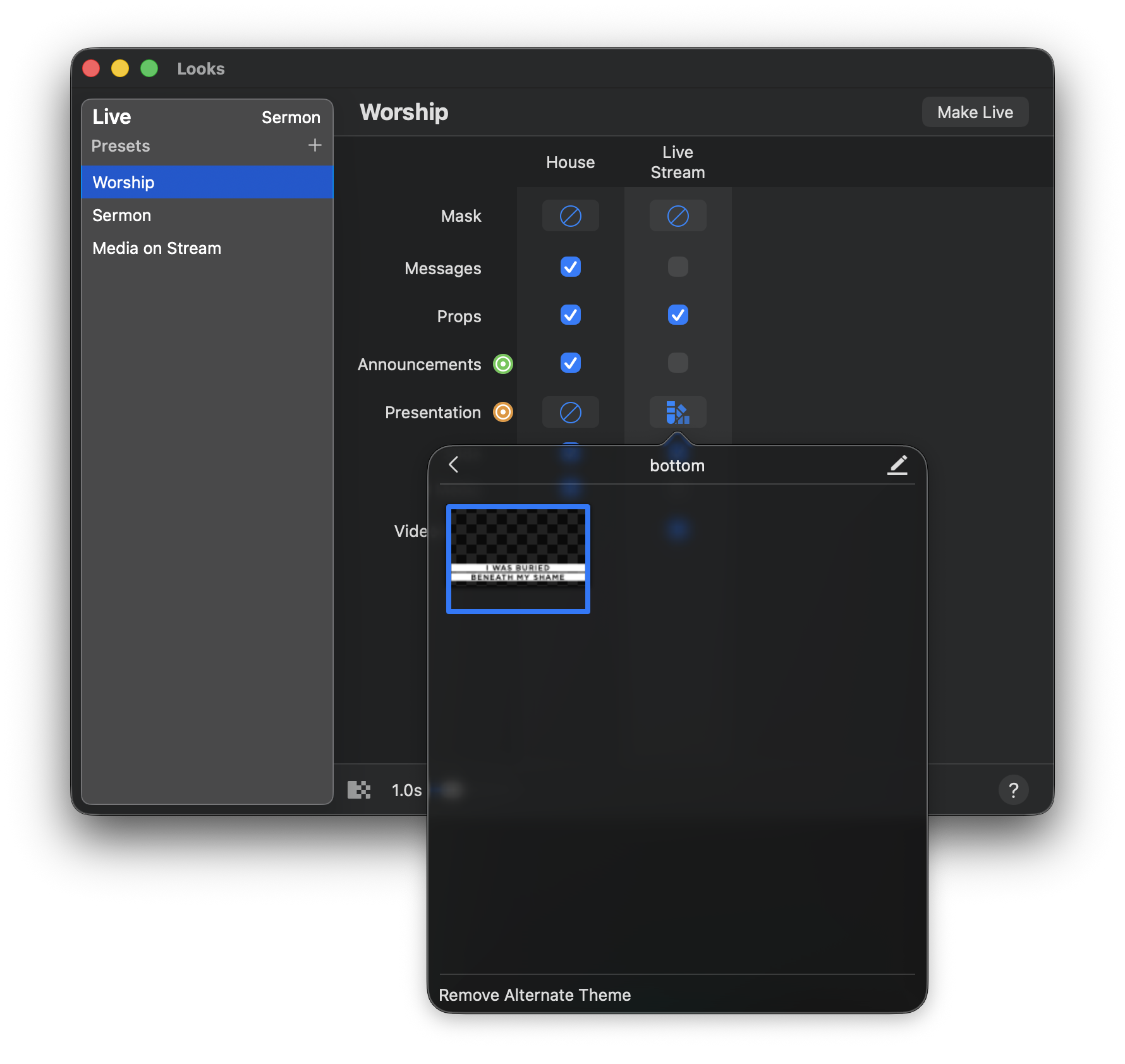This screenshot has width=1125, height=1064.
Task: Uncheck Props for House
Action: [570, 315]
